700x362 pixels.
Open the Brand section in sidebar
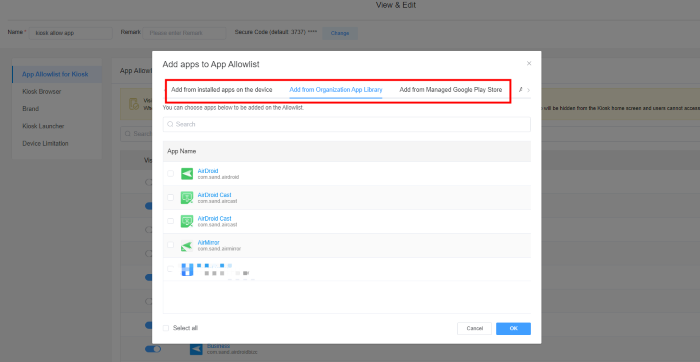[x=30, y=108]
